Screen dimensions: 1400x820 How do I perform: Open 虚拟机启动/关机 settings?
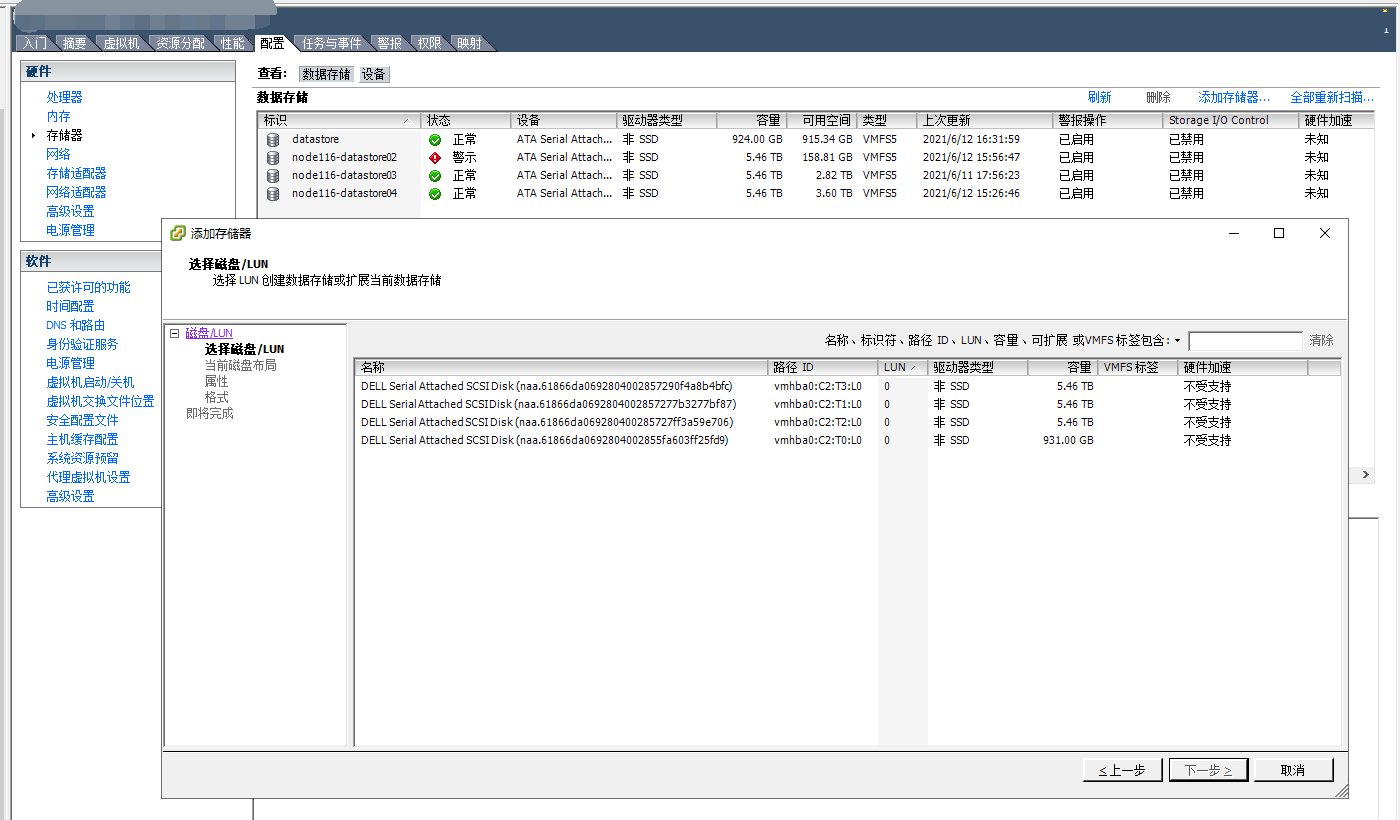(90, 382)
